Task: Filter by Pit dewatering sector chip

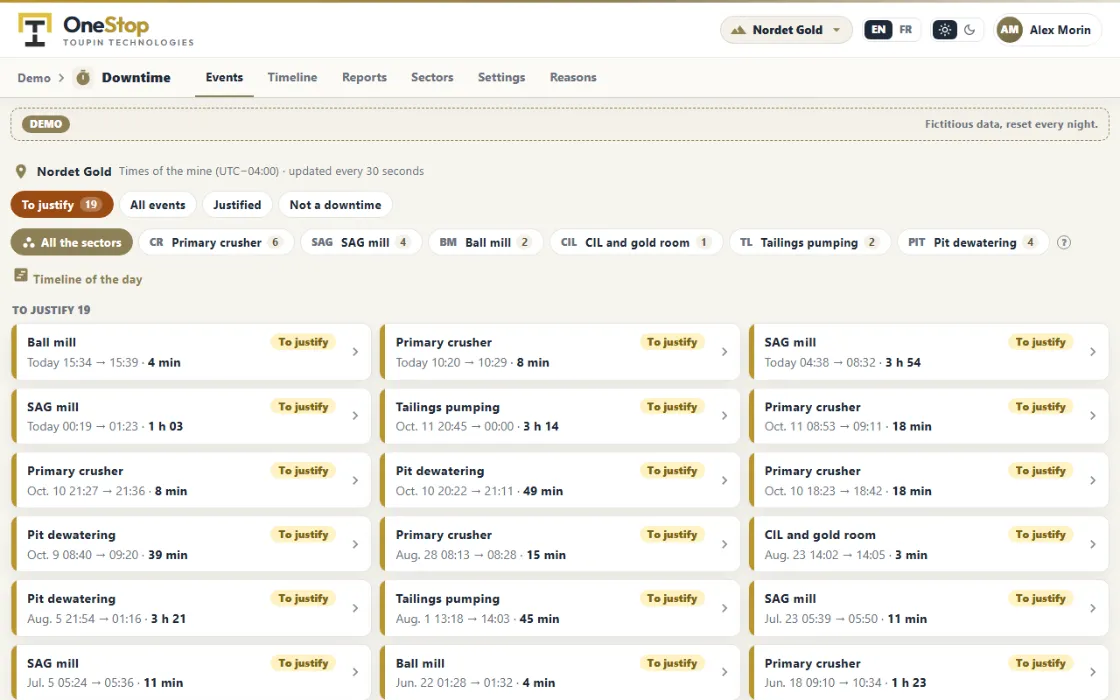Action: 973,242
